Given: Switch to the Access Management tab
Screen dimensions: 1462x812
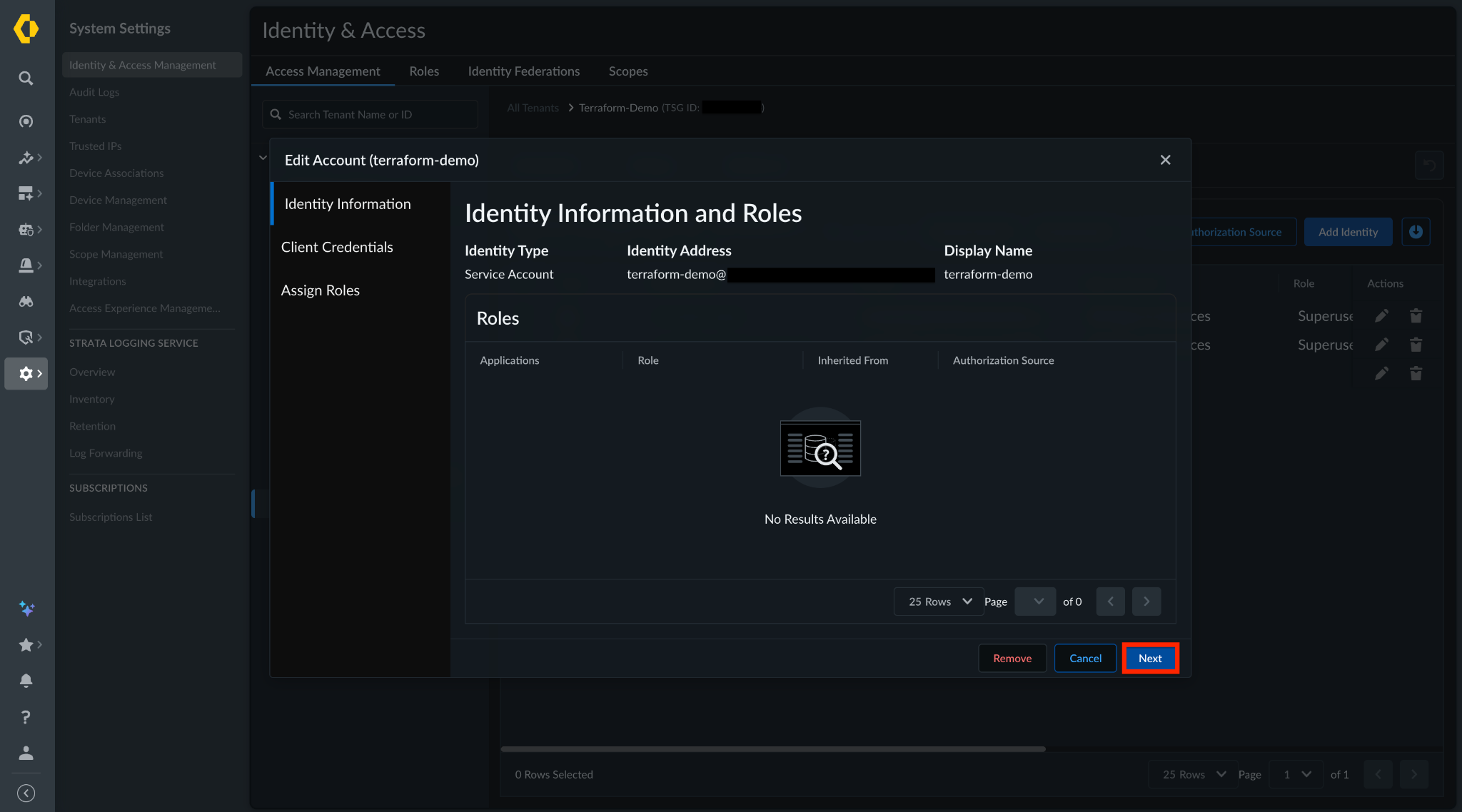Looking at the screenshot, I should pyautogui.click(x=323, y=71).
